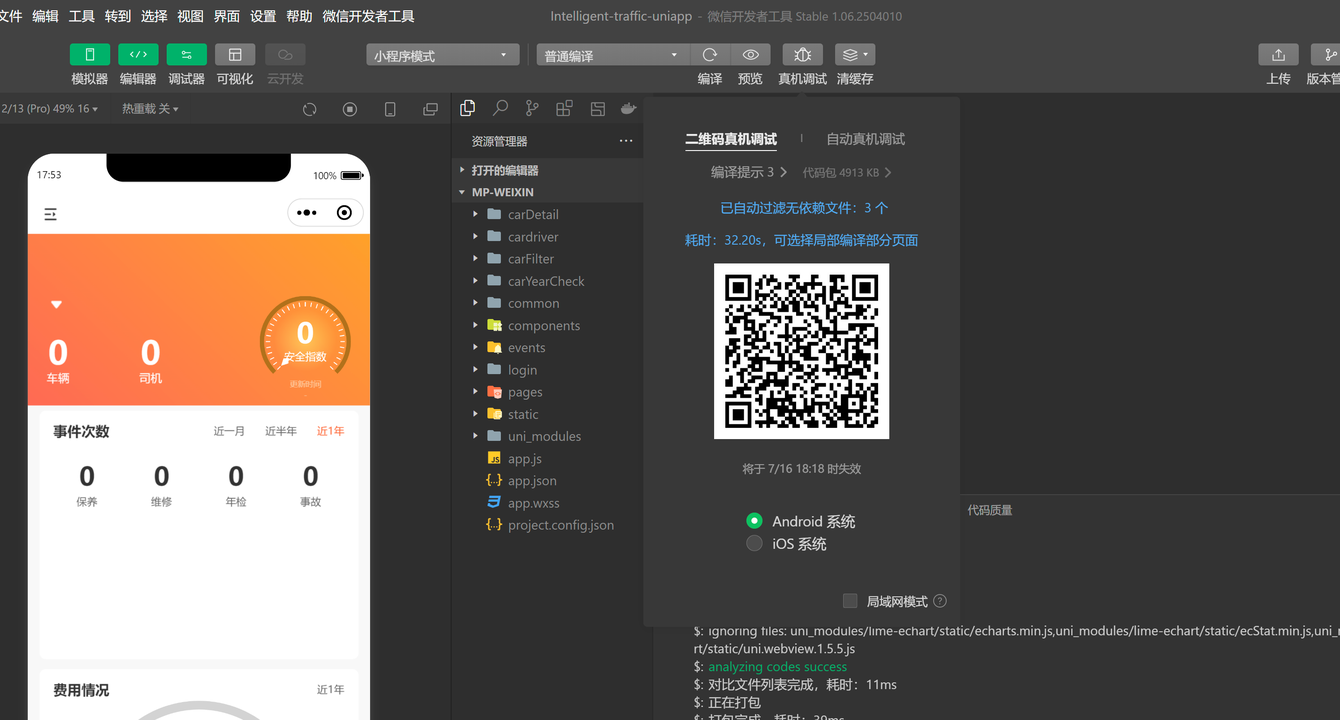Select the 事件次数 近1年 filter in miniprogram
This screenshot has height=720, width=1340.
pyautogui.click(x=331, y=431)
